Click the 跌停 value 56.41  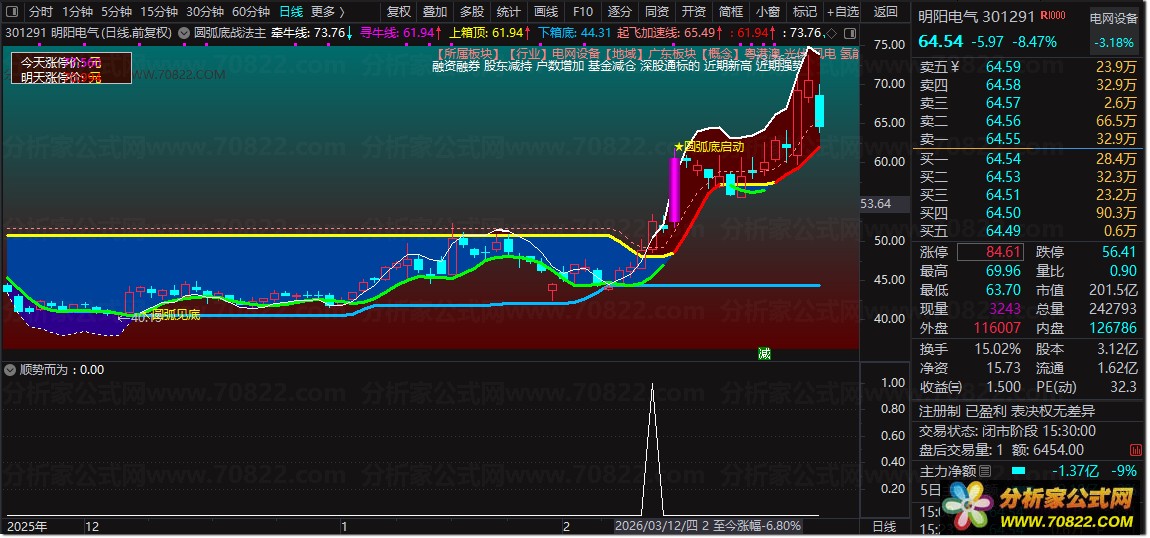coord(1118,252)
